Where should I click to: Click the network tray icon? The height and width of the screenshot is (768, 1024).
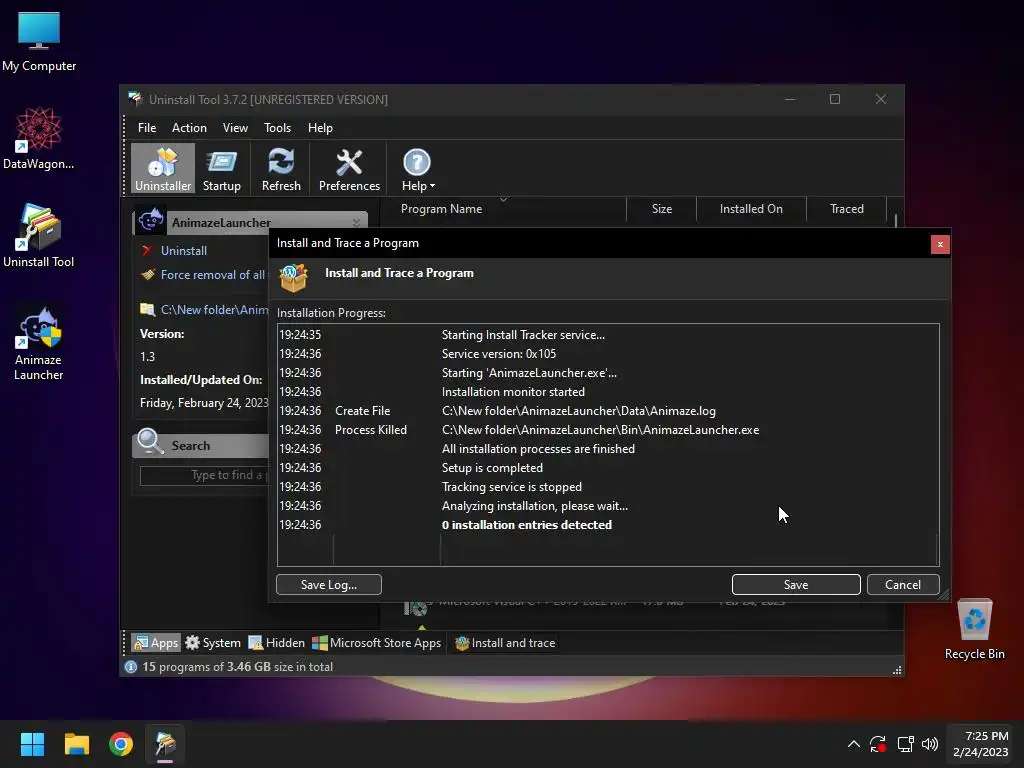[905, 744]
